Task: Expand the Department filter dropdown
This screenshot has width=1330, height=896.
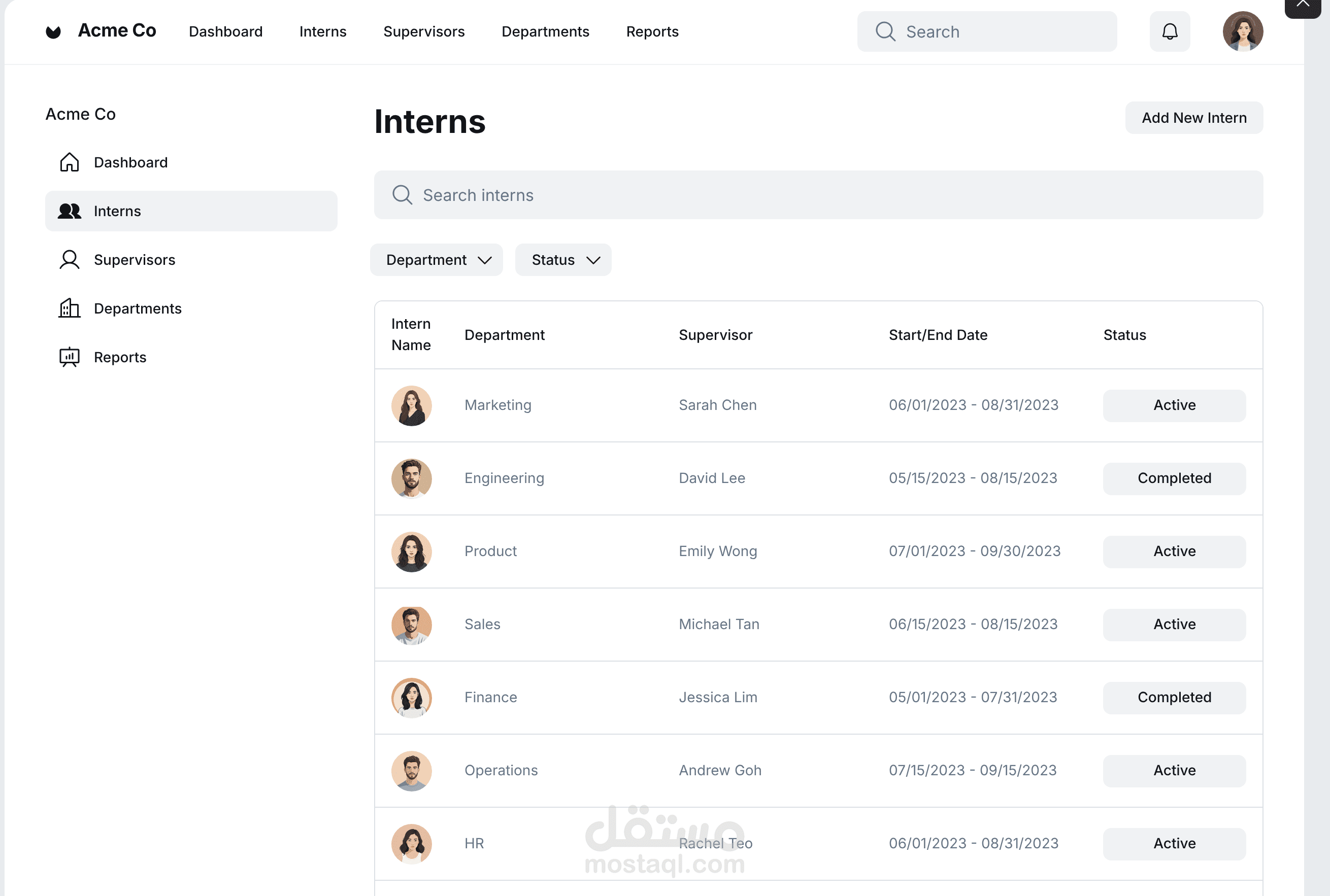Action: click(x=437, y=260)
